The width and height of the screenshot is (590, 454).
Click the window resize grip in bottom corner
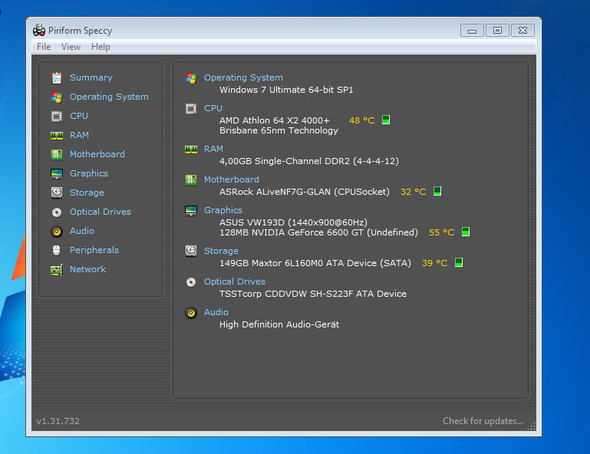(x=531, y=426)
